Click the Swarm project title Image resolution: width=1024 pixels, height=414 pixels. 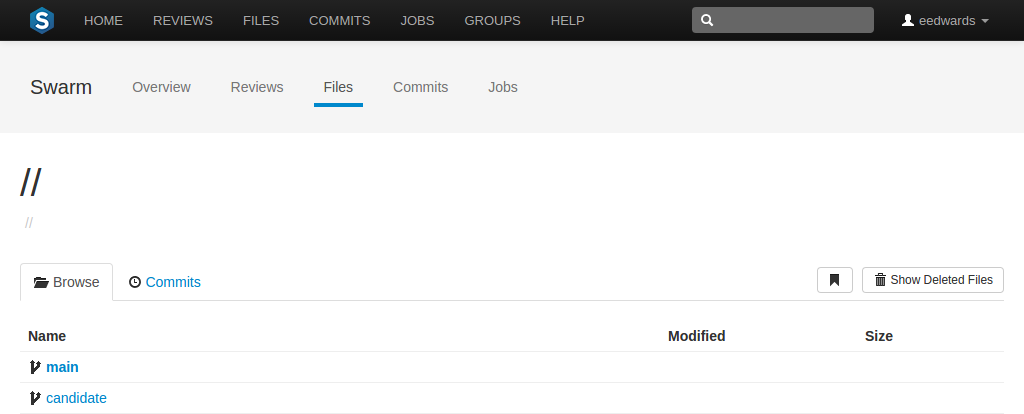(x=61, y=88)
